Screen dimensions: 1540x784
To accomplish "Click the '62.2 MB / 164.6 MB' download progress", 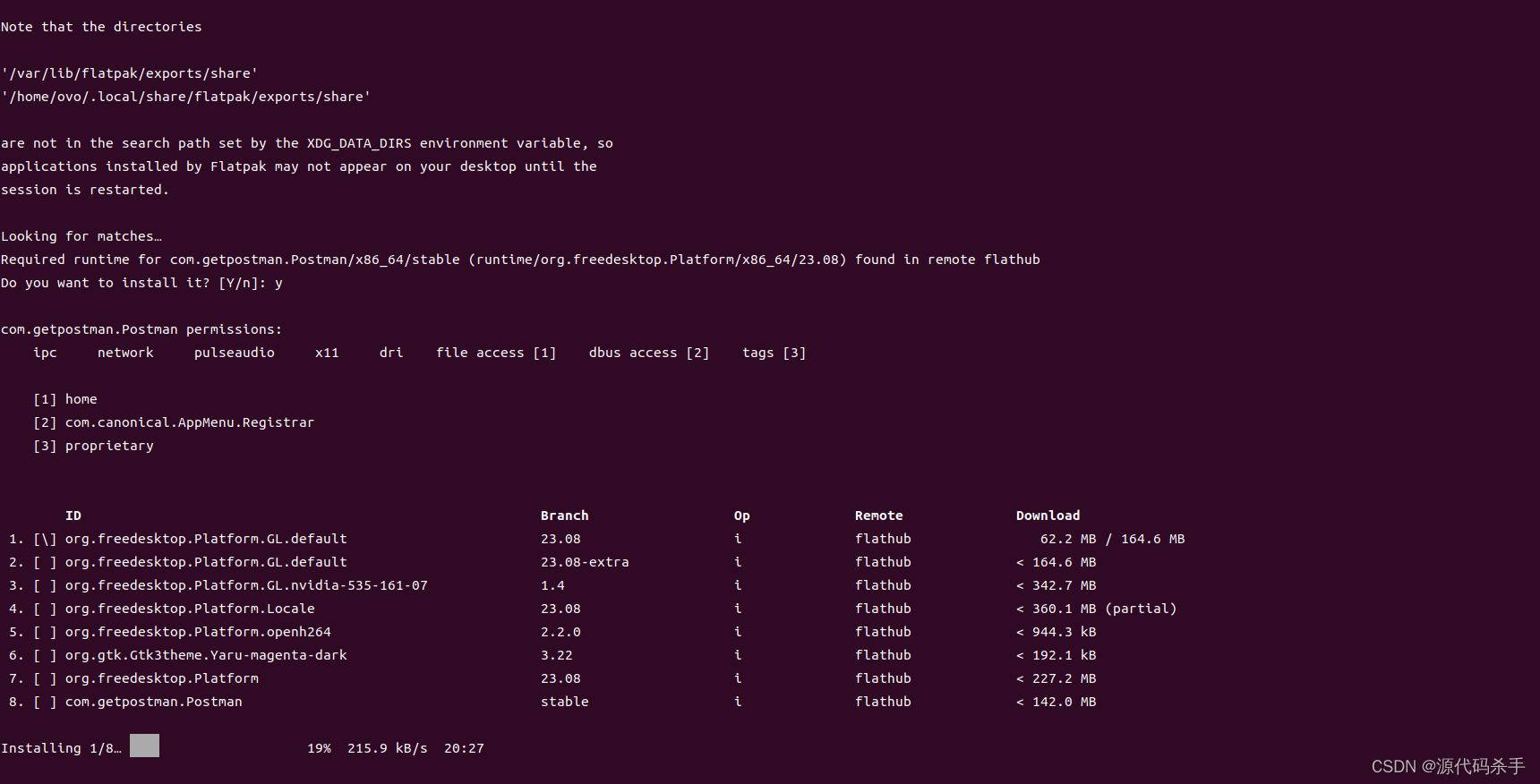I will [x=1113, y=539].
